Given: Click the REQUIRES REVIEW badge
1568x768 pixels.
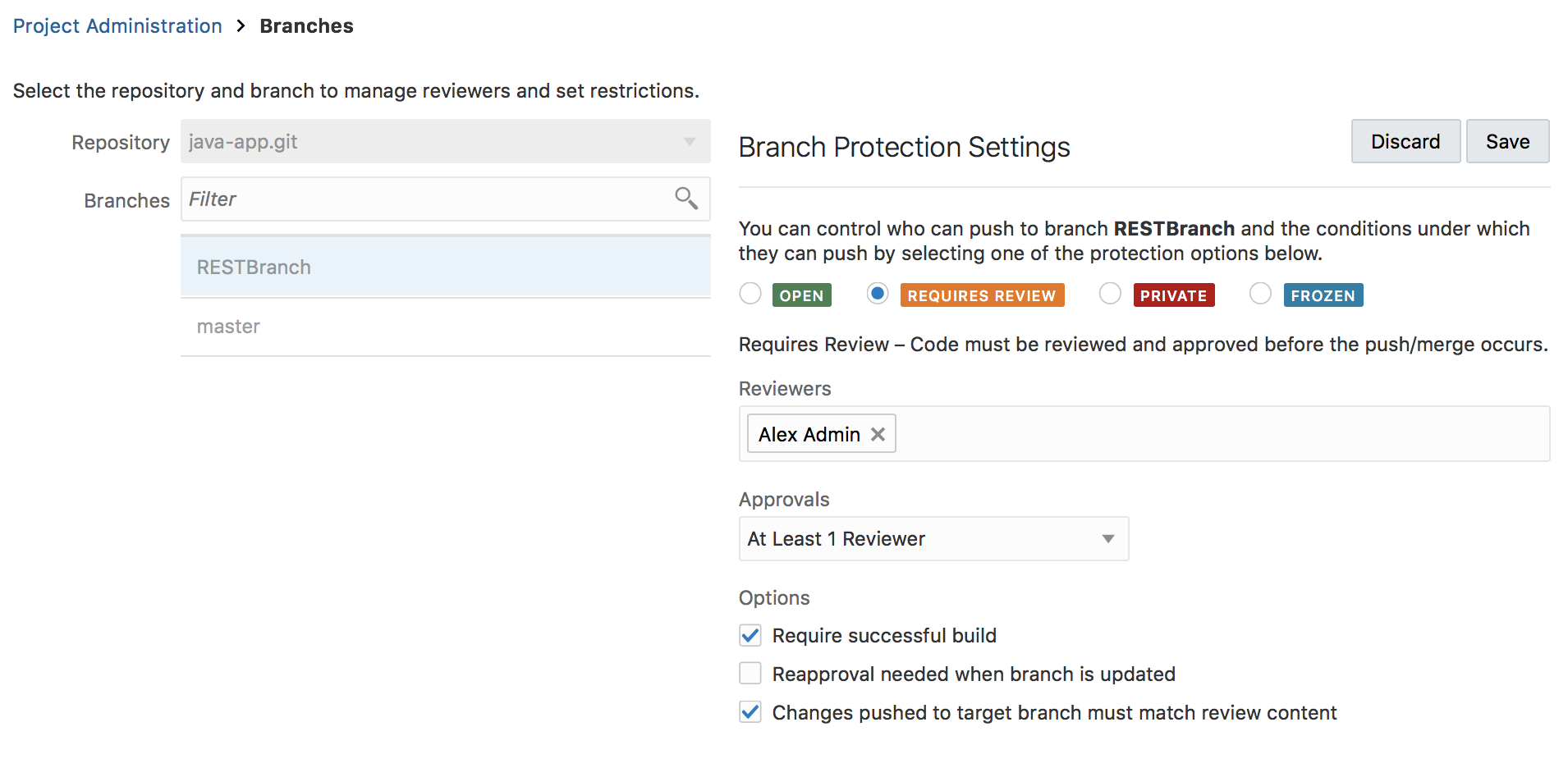Looking at the screenshot, I should coord(982,295).
